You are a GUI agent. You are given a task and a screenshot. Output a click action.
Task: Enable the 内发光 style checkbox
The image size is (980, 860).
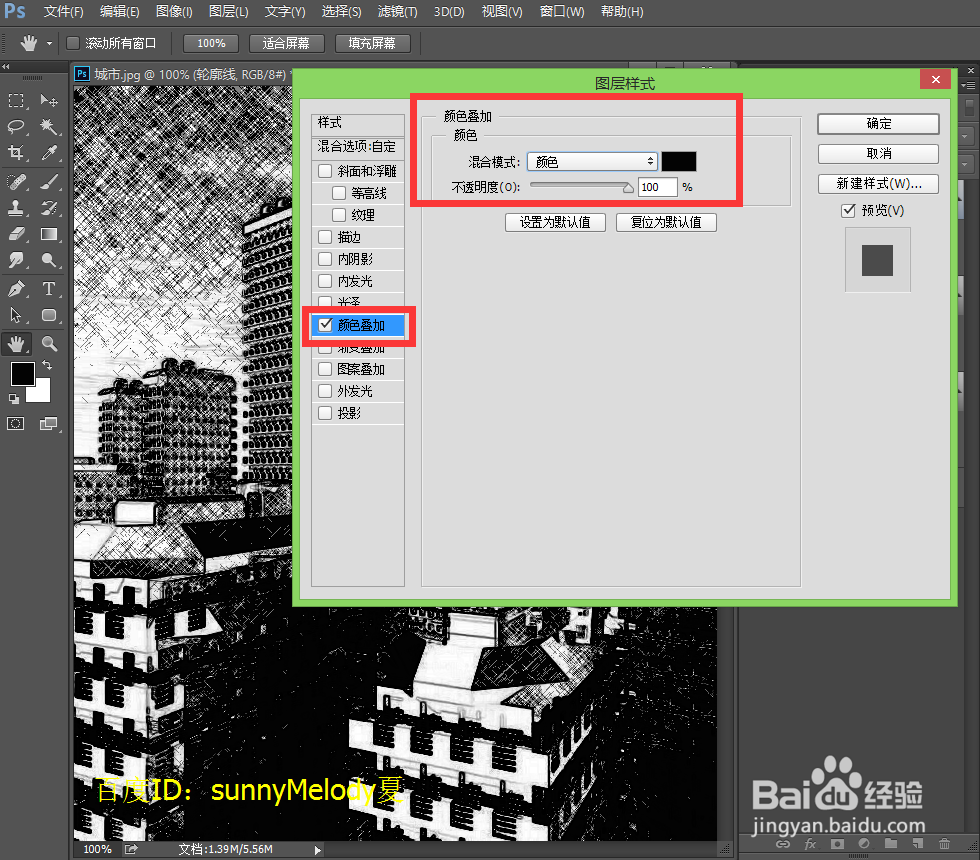tap(325, 281)
